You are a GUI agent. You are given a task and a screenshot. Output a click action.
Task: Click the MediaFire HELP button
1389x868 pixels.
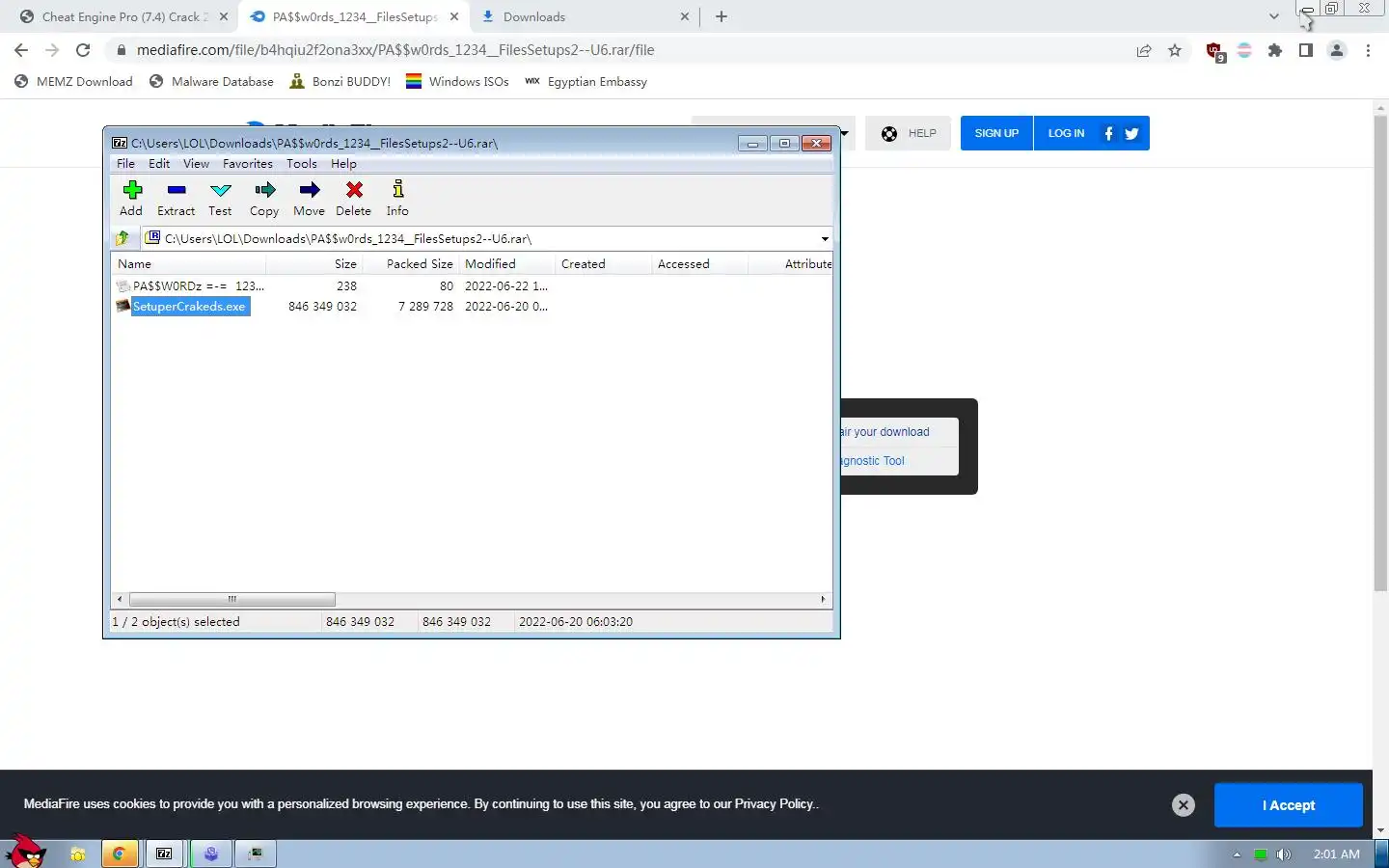tap(908, 133)
